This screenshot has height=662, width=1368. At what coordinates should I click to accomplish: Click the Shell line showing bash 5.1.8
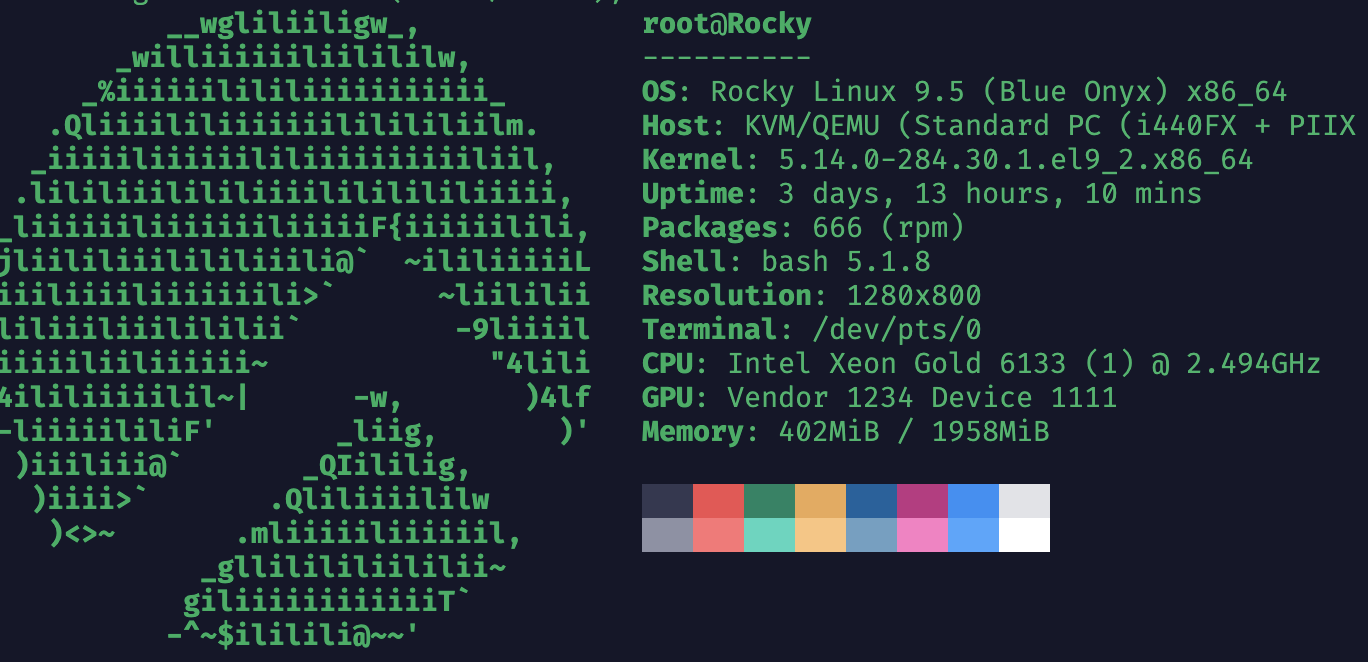pyautogui.click(x=786, y=262)
